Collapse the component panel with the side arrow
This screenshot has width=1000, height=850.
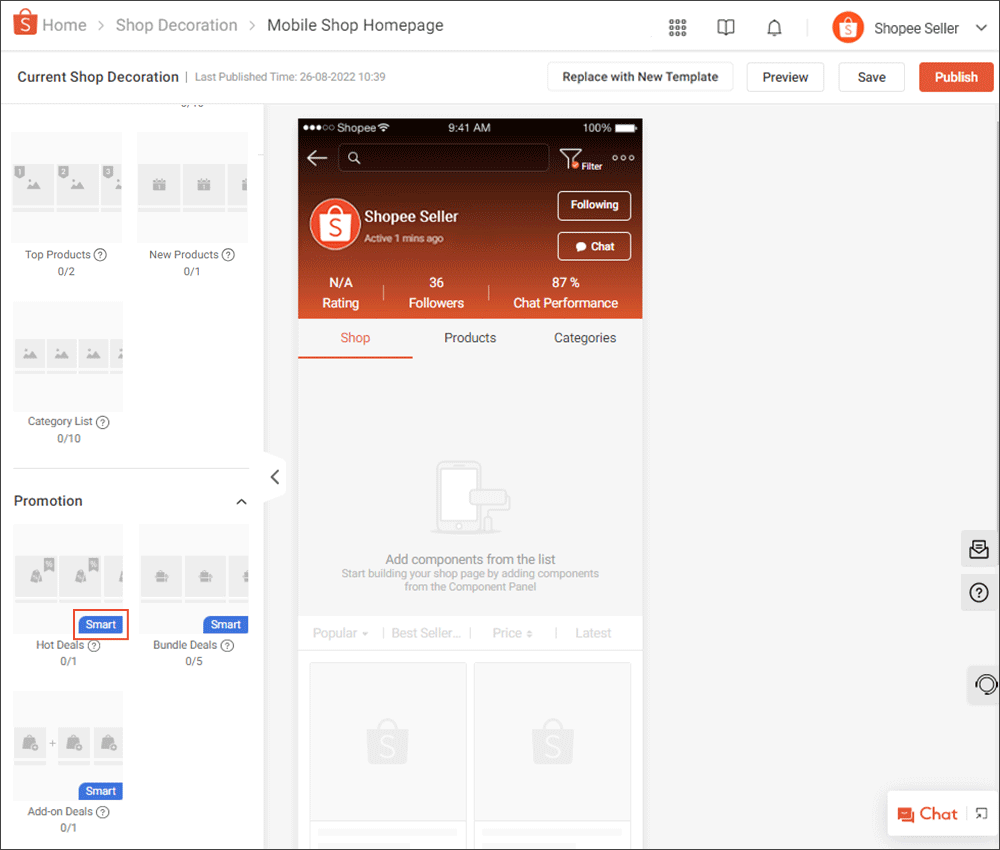[274, 477]
